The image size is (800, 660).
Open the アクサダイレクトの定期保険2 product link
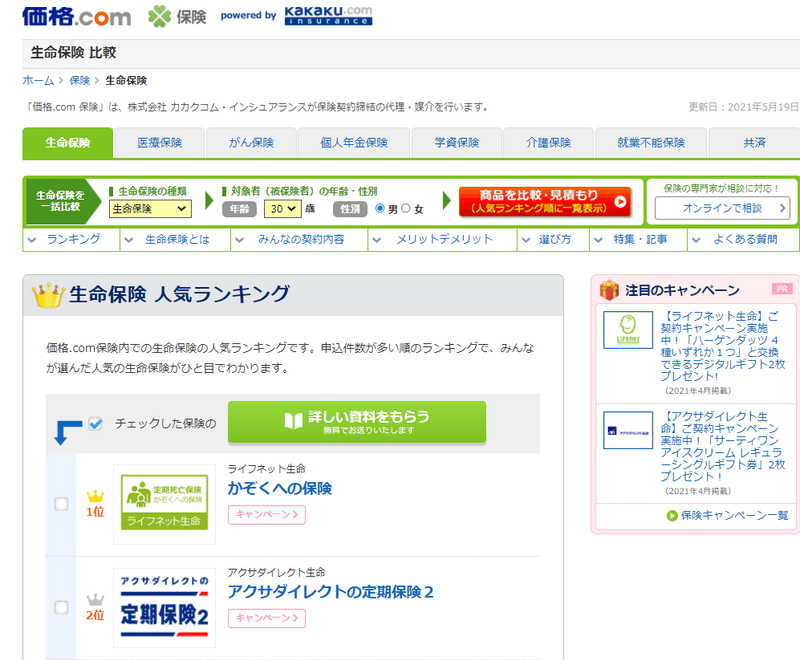(x=331, y=592)
